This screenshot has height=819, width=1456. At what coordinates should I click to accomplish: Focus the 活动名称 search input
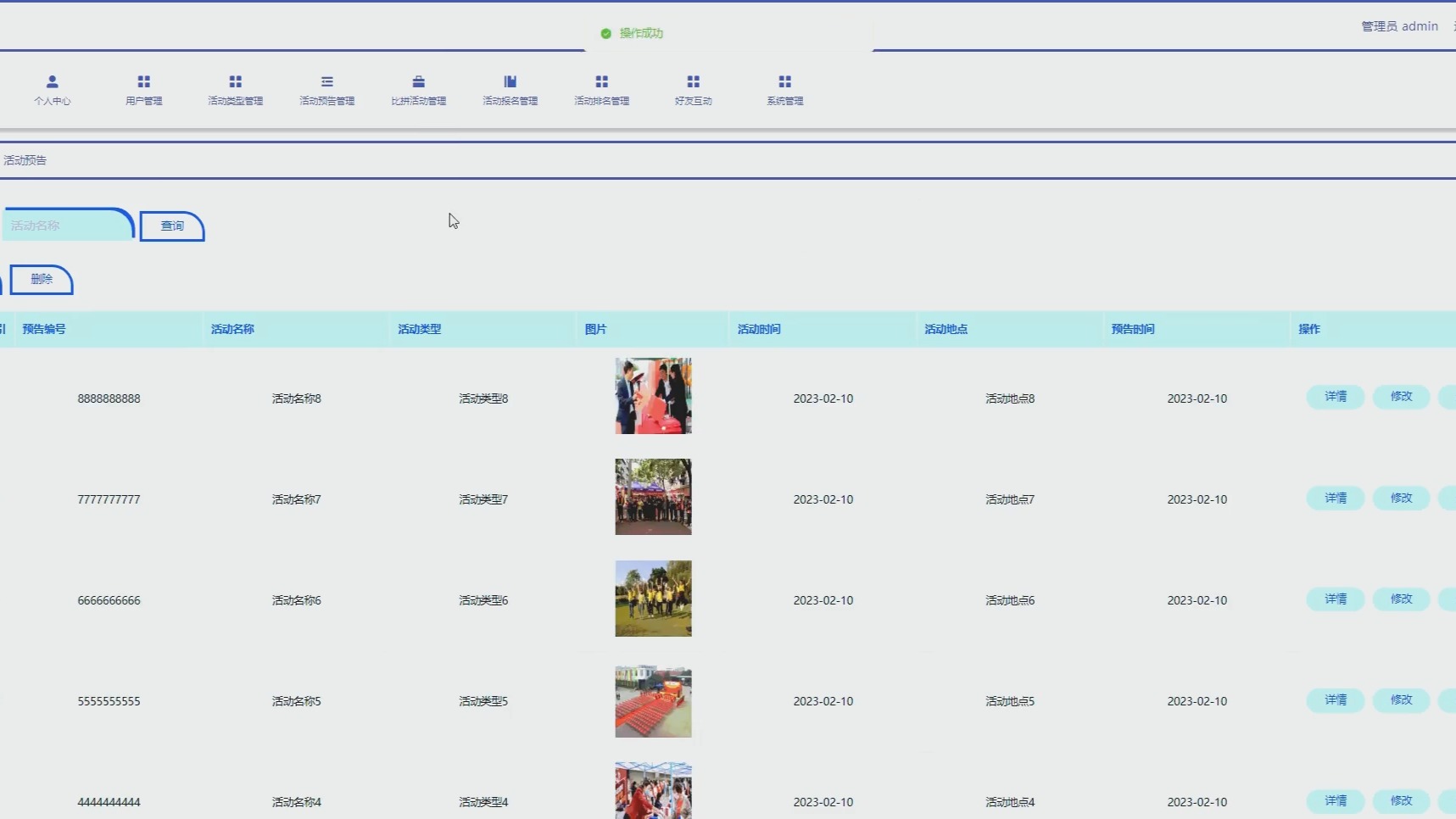(68, 226)
